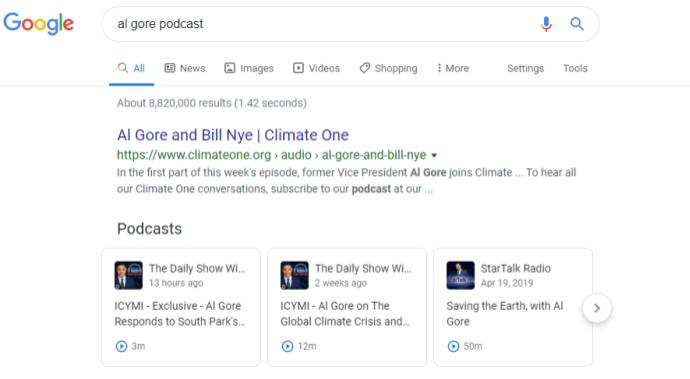Viewport: 690px width, 379px height.
Task: Switch to the Images tab
Action: point(249,68)
